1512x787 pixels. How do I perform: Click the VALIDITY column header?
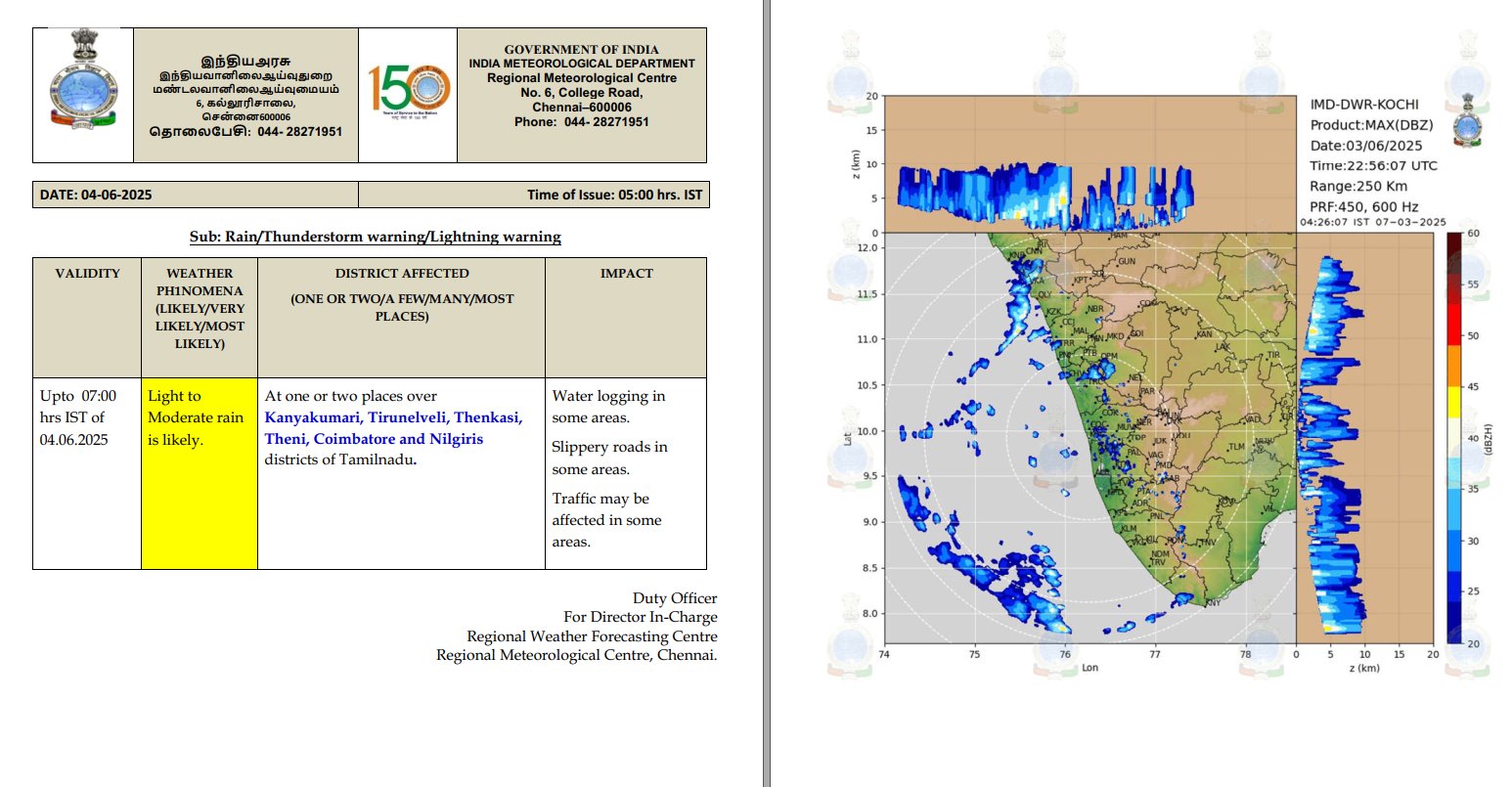tap(87, 274)
